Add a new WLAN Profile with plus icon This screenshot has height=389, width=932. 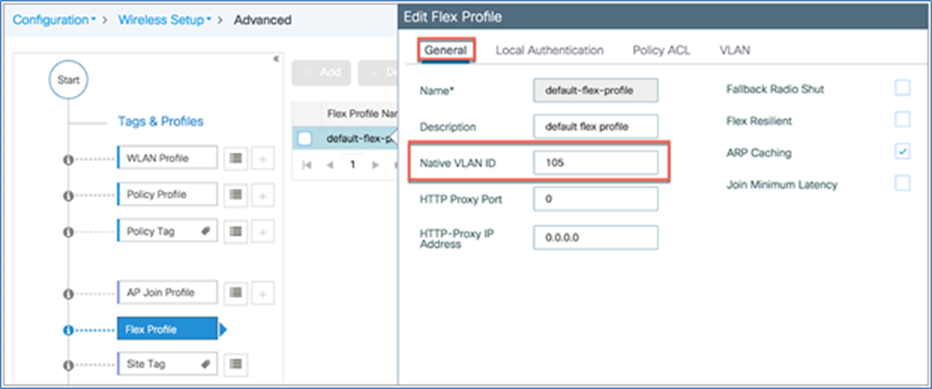point(263,158)
